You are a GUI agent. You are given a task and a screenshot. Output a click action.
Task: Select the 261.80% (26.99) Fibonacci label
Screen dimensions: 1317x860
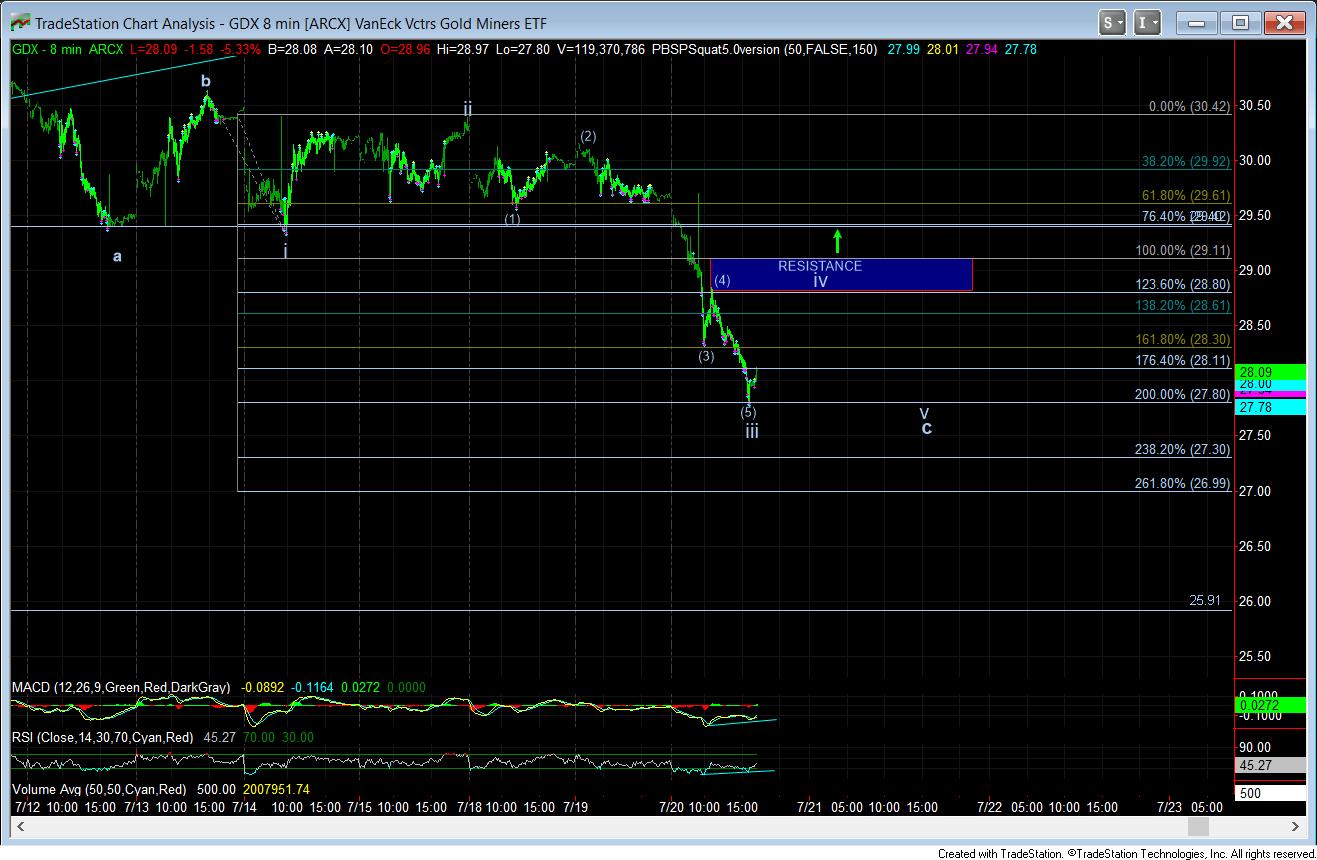coord(1183,484)
